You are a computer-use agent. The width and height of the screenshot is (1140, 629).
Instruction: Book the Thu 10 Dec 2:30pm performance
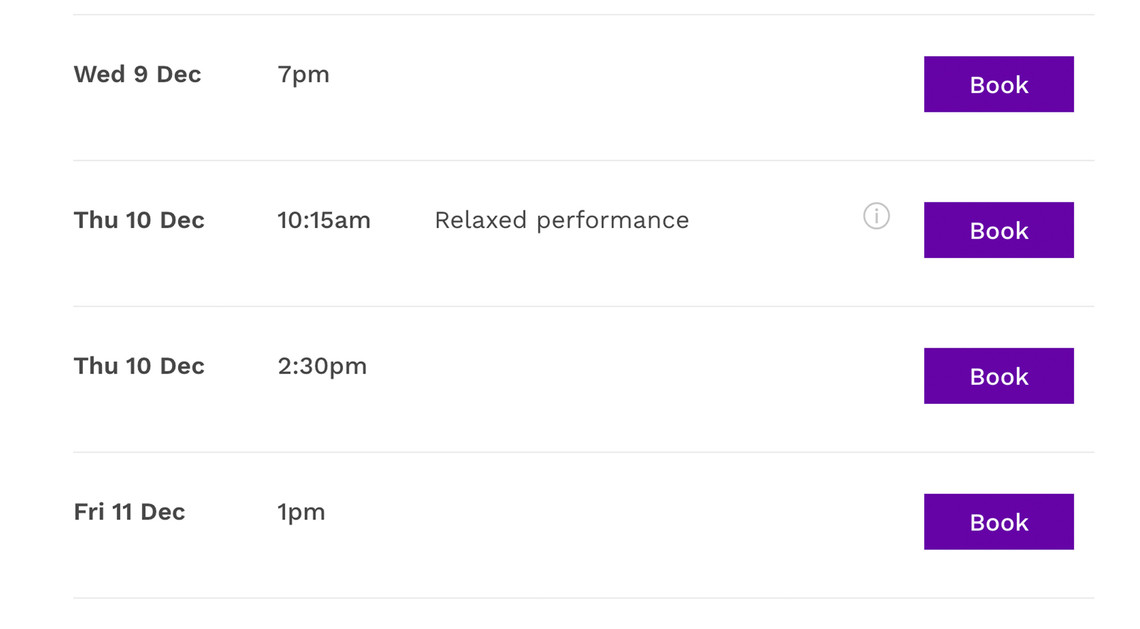point(998,376)
